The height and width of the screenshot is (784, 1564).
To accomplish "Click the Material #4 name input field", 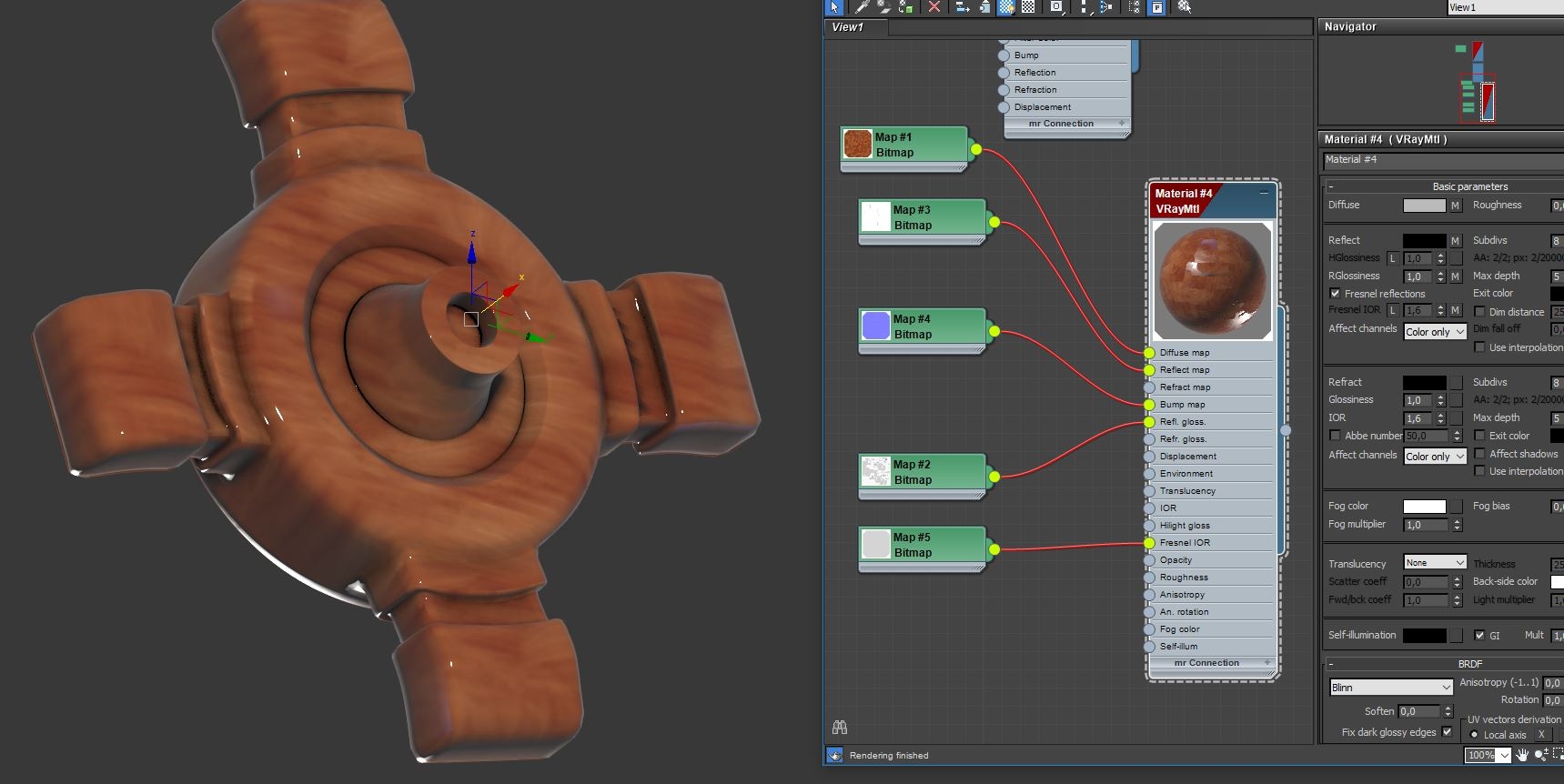I will [1443, 160].
